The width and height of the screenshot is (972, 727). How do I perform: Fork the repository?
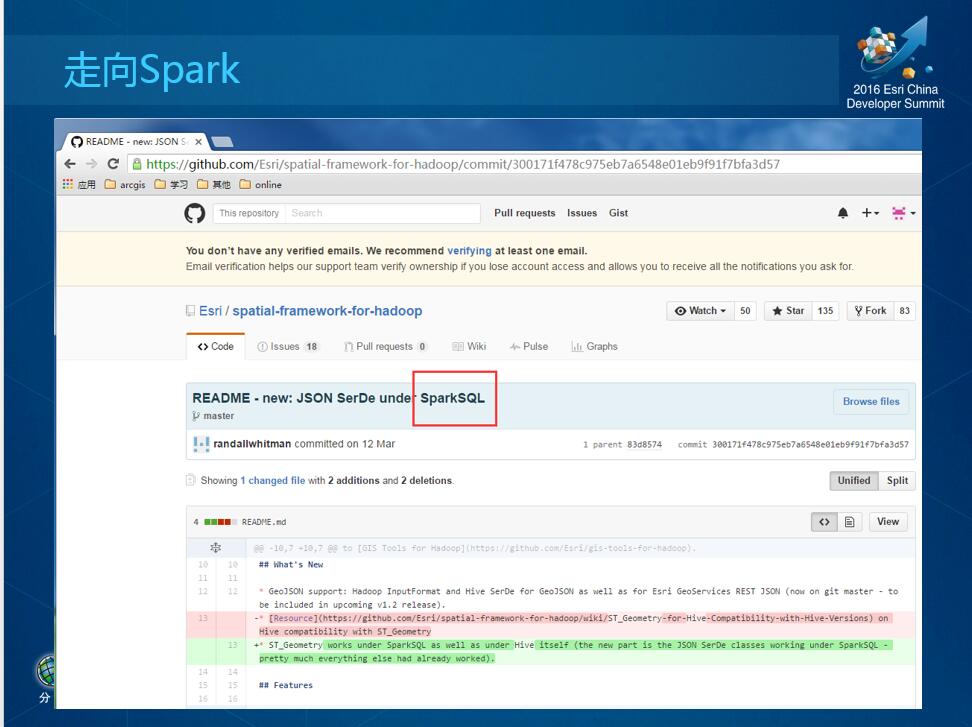pyautogui.click(x=870, y=311)
